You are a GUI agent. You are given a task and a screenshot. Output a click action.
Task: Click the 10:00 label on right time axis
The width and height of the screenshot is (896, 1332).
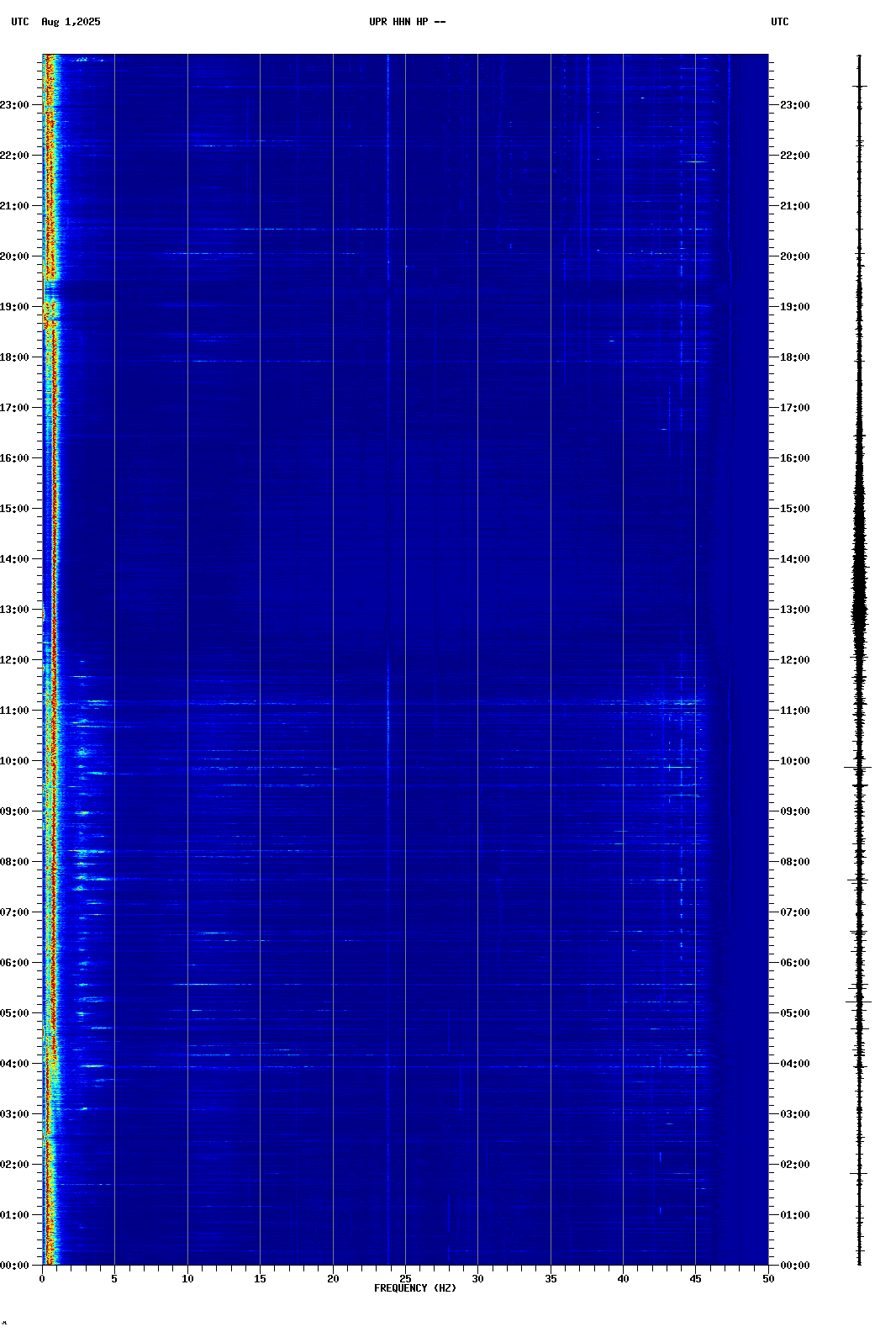pos(795,761)
